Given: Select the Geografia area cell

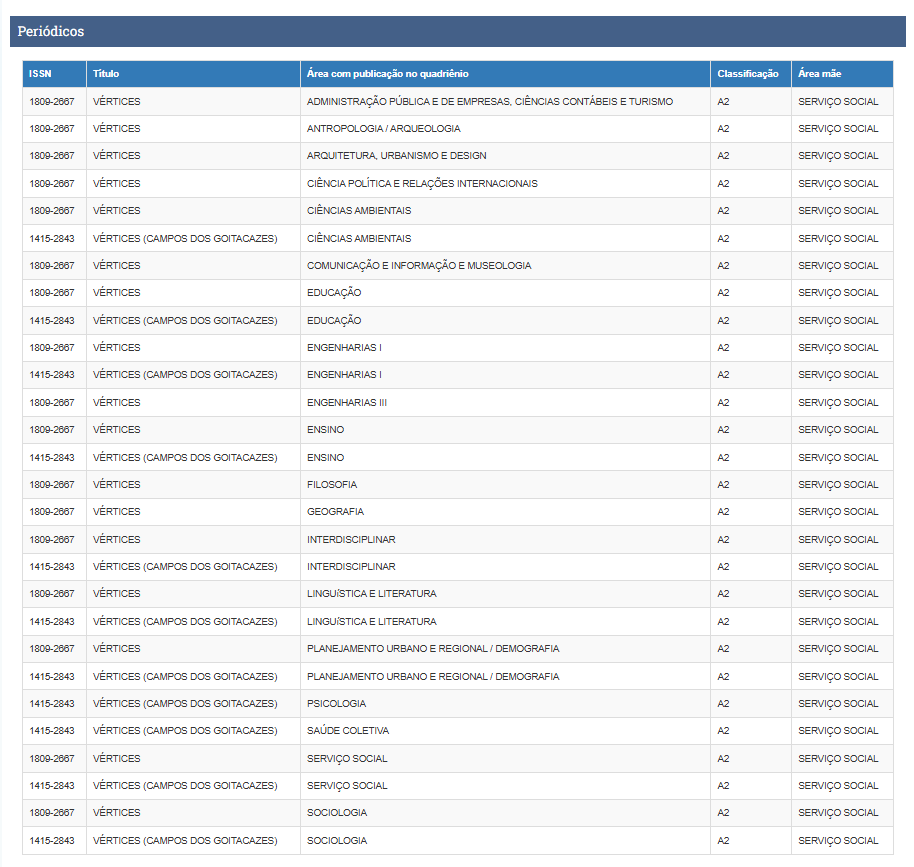Looking at the screenshot, I should 335,512.
